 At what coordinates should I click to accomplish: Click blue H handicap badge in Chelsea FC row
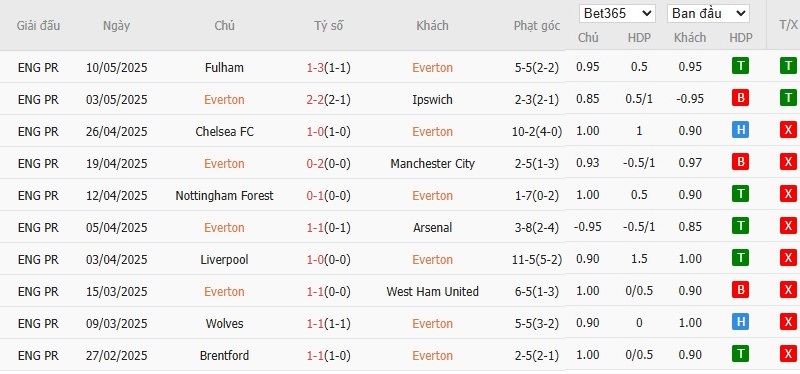pos(740,131)
